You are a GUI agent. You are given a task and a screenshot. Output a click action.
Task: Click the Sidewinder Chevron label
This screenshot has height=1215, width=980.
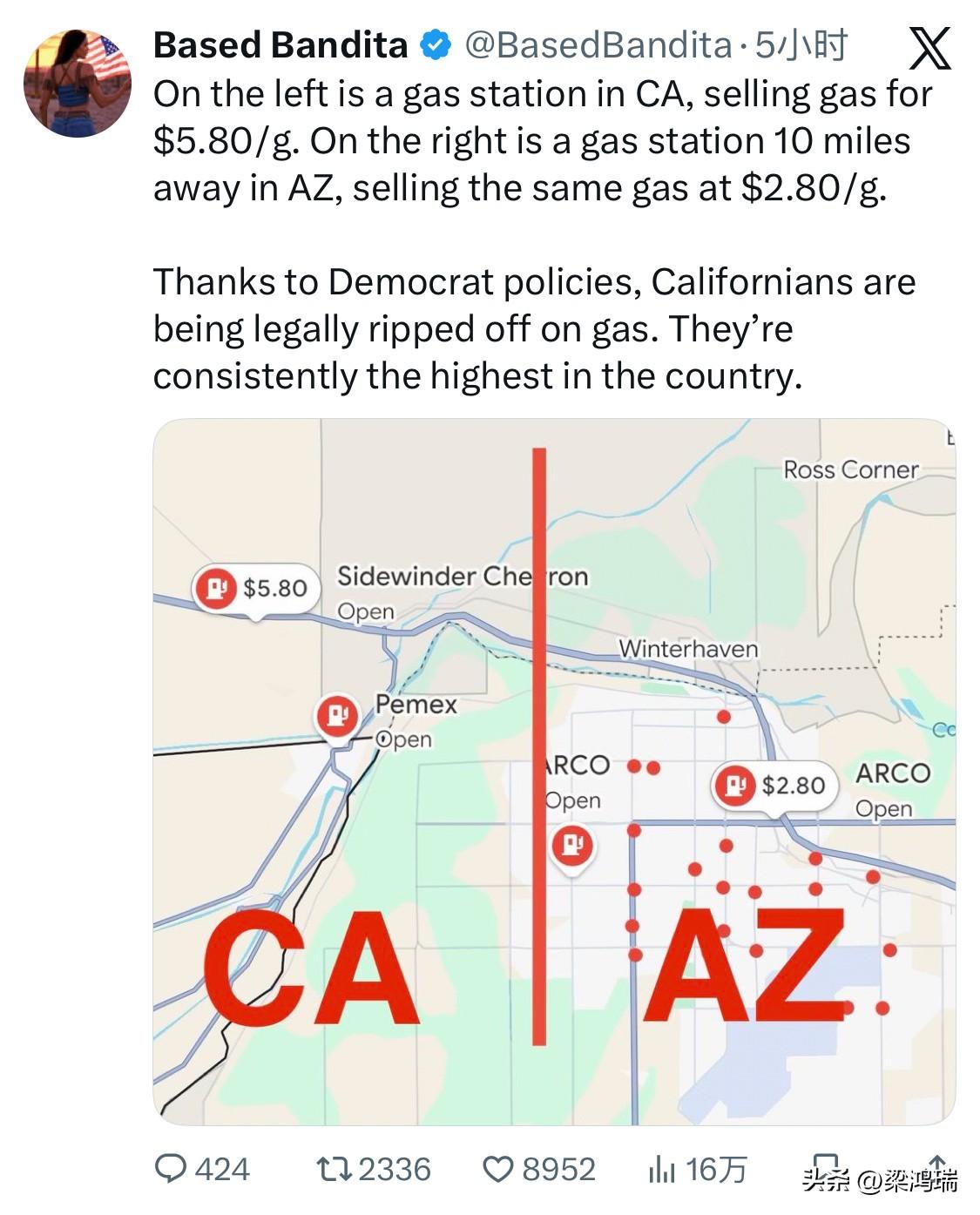point(462,577)
